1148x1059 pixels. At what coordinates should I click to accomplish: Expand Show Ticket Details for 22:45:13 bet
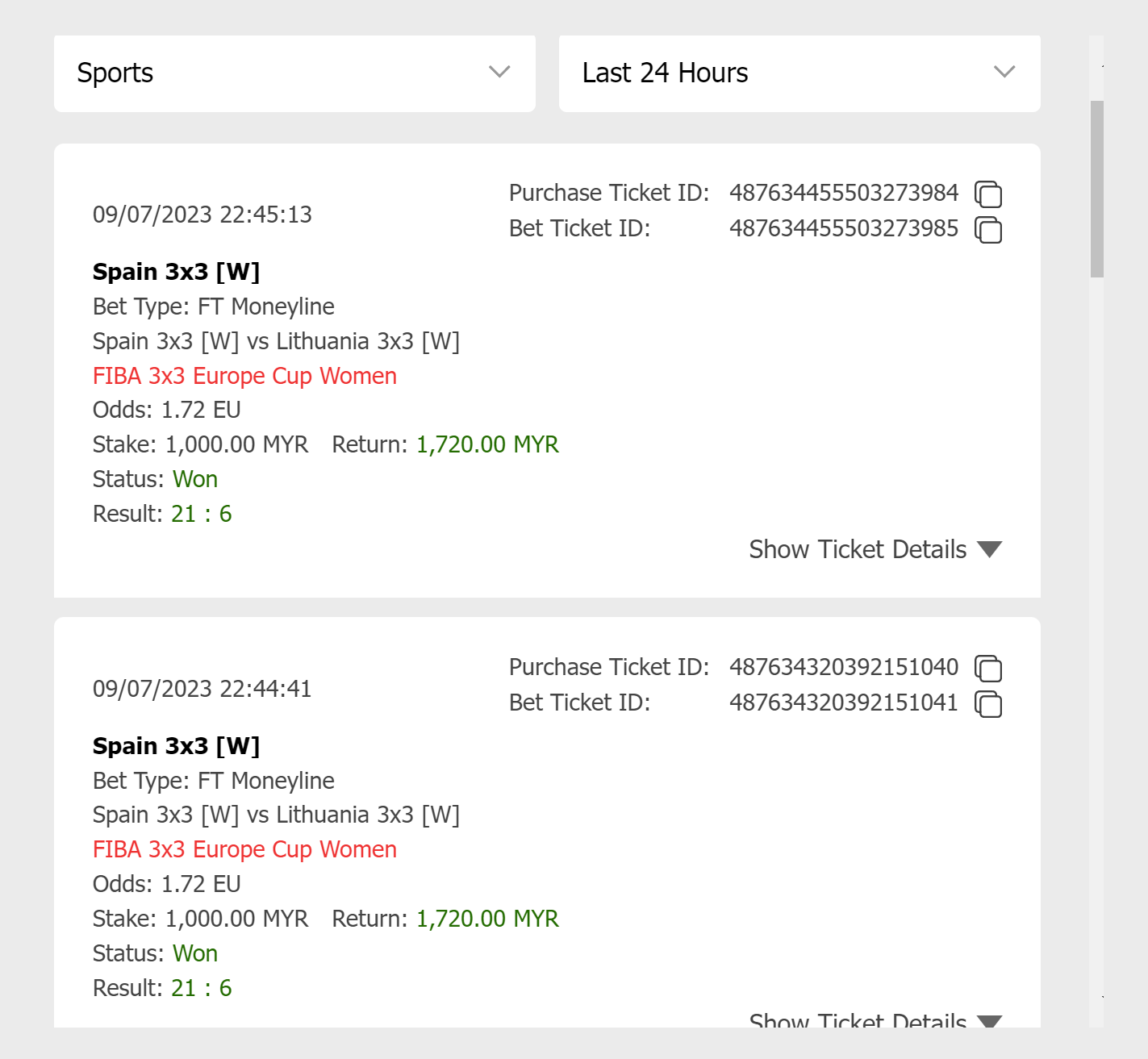click(875, 549)
